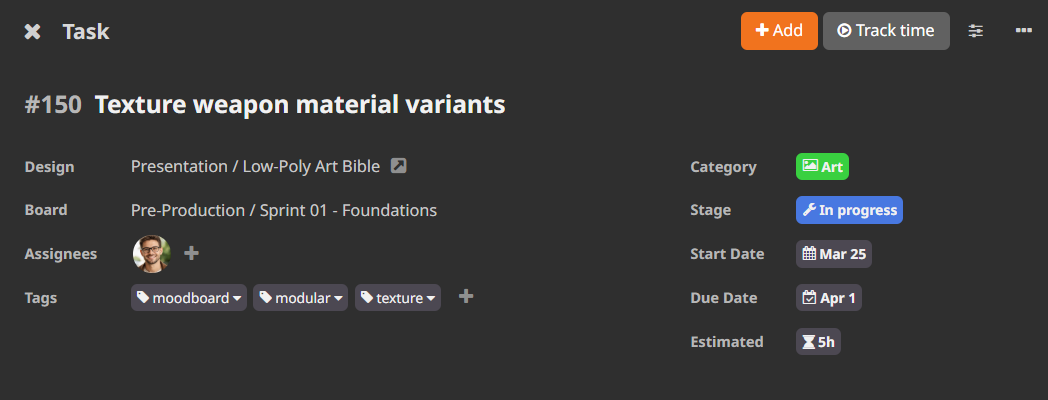Expand the texture tag dropdown
The image size is (1048, 400).
432,298
